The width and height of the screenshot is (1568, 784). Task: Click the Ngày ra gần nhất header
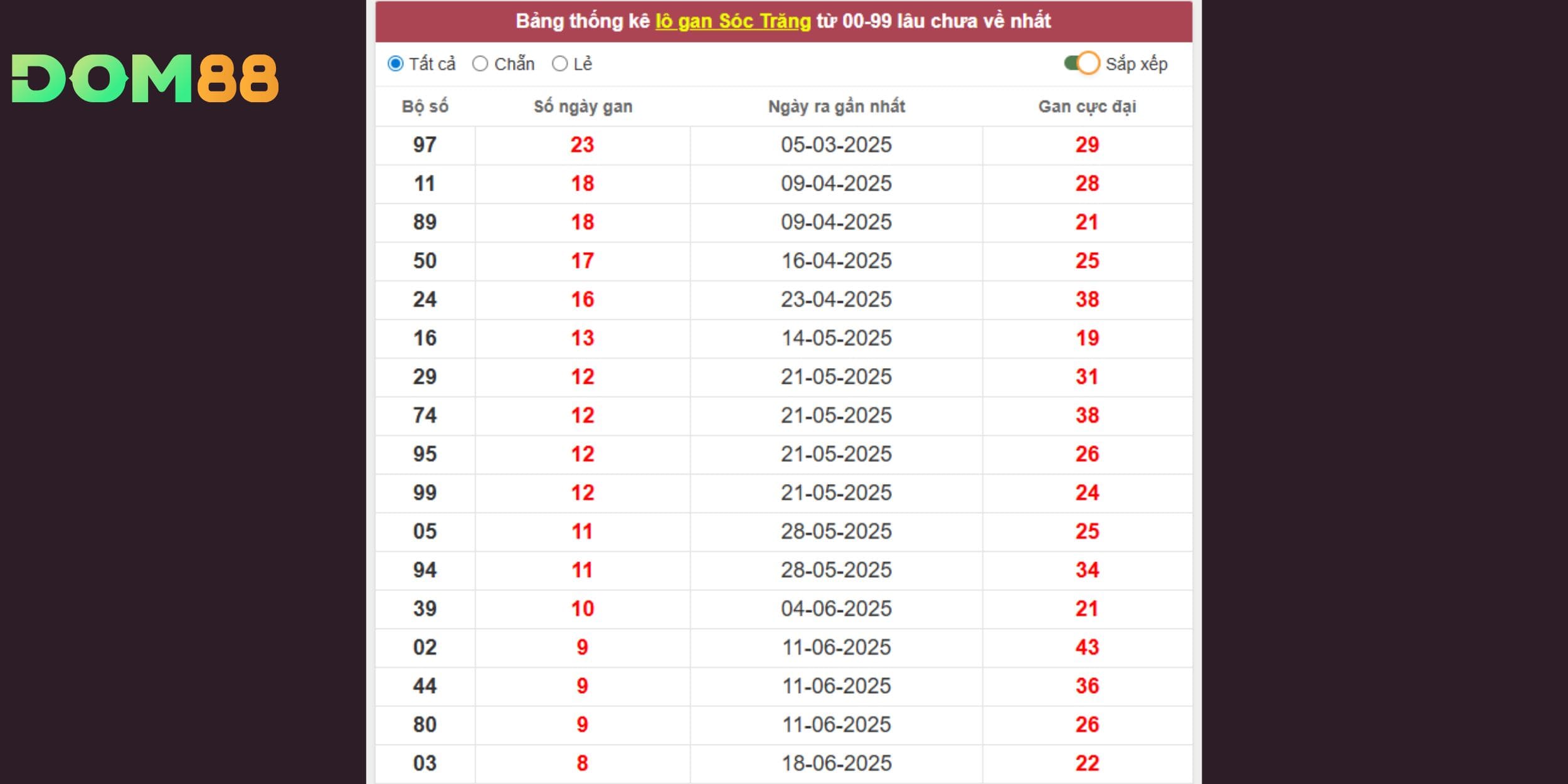pyautogui.click(x=837, y=107)
